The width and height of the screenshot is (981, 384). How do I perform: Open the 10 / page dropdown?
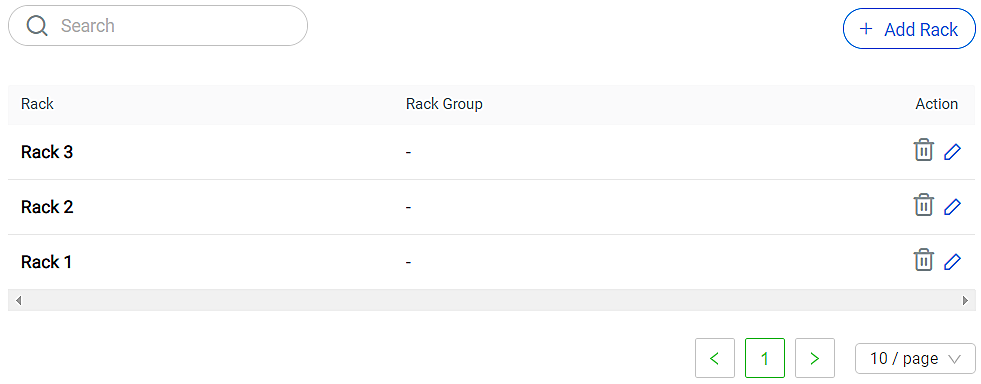point(915,358)
